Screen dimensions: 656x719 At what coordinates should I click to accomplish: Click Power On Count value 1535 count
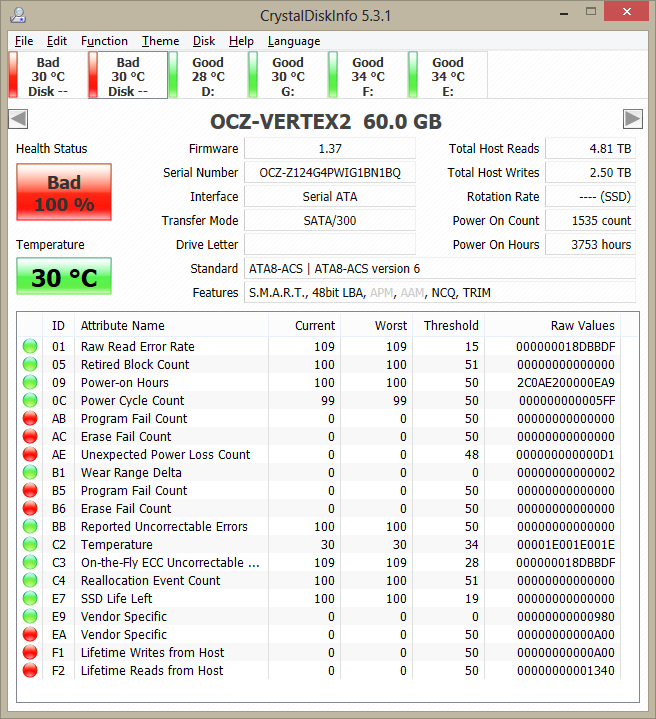(x=590, y=221)
